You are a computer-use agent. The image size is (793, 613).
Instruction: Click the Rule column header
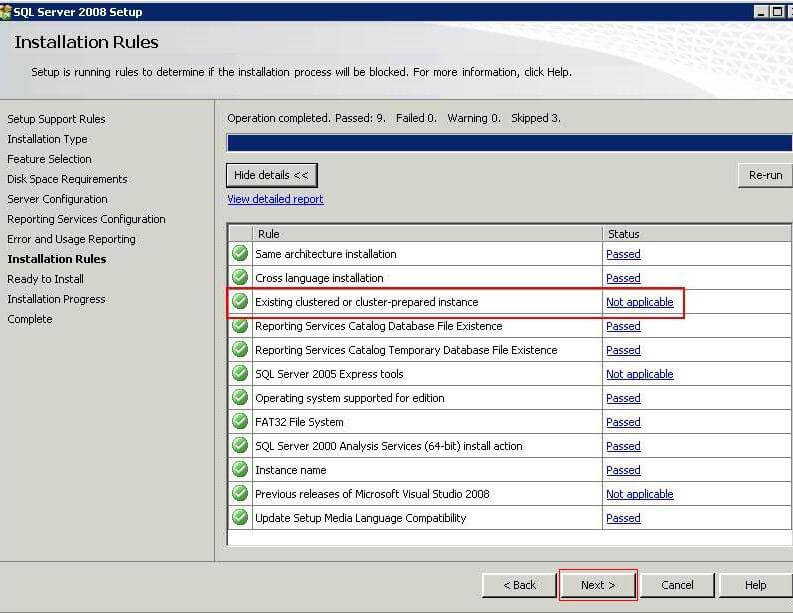268,234
